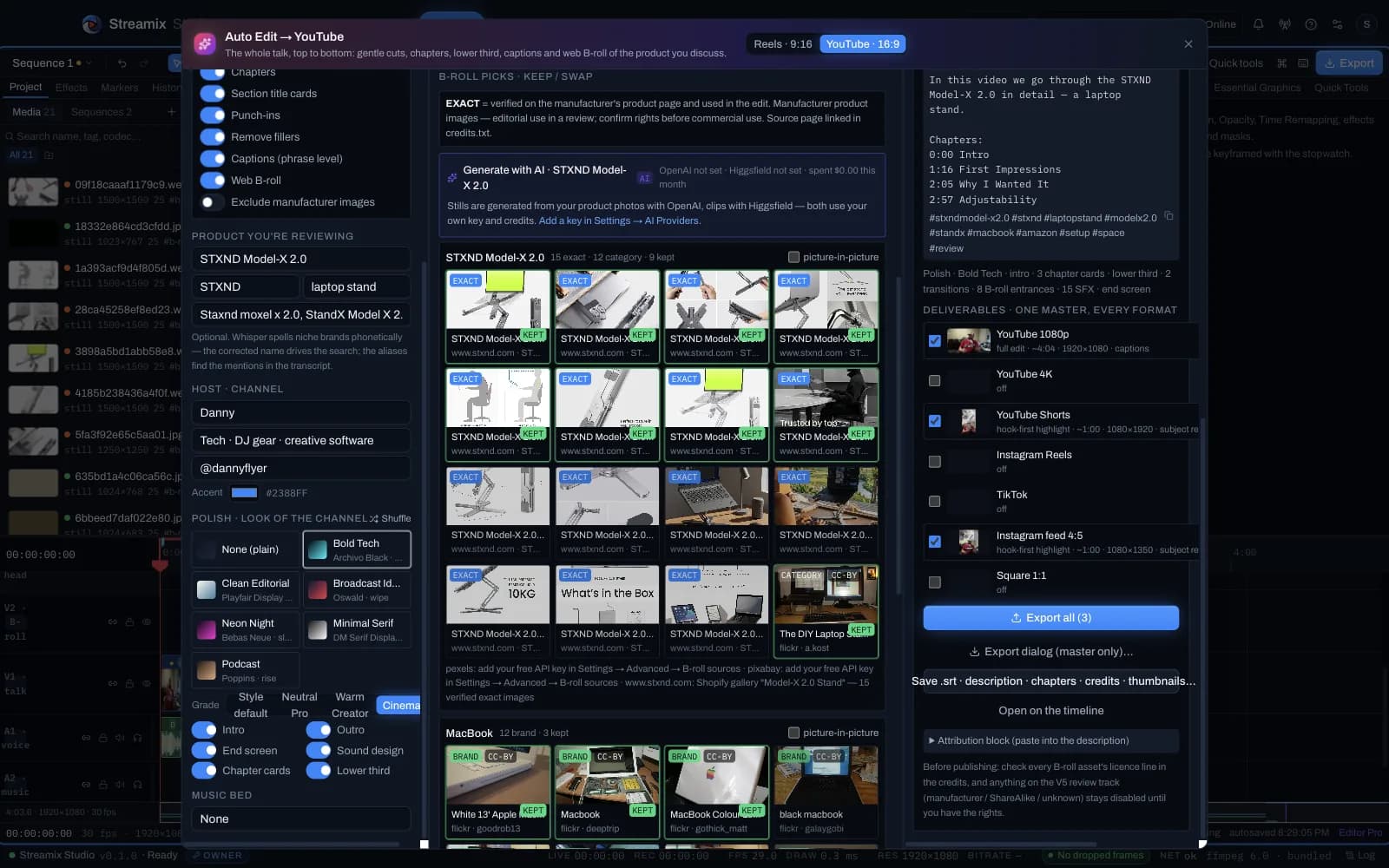Select the Neon Night polish swatch
The image size is (1389, 868).
point(246,630)
